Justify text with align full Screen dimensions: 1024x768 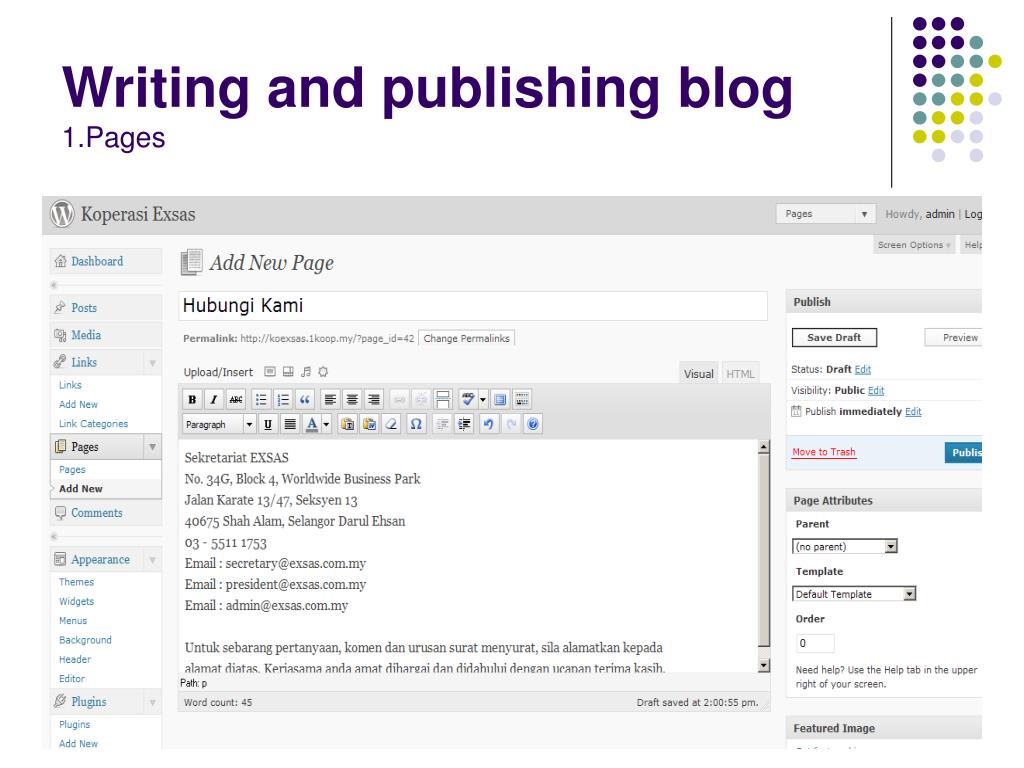tap(290, 424)
